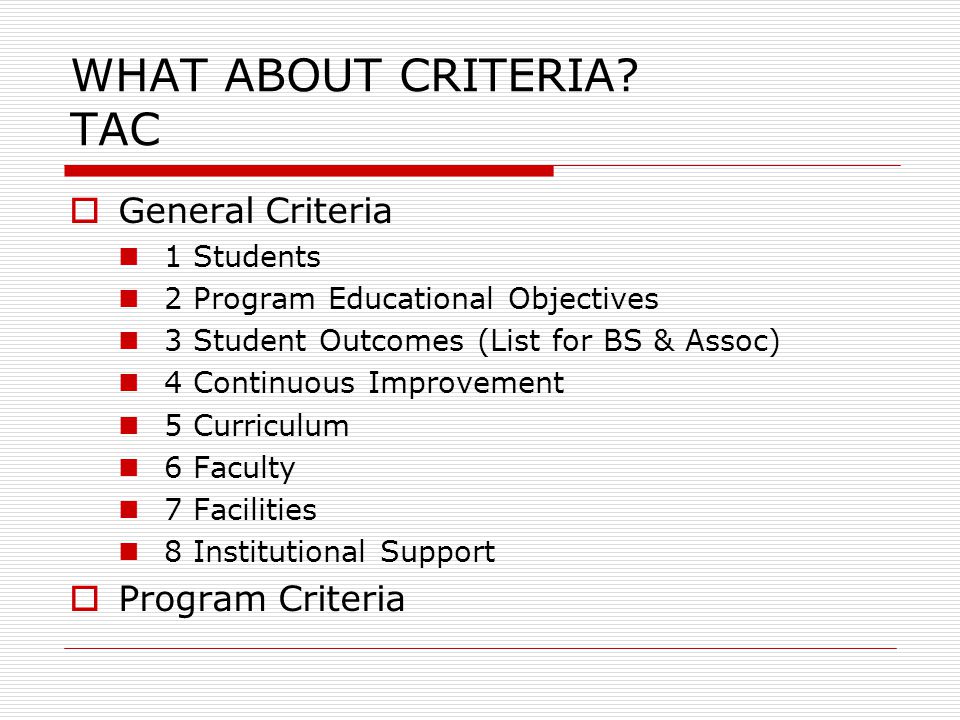Click the red bullet beside 7 Facilities
960x720 pixels.
pos(129,509)
